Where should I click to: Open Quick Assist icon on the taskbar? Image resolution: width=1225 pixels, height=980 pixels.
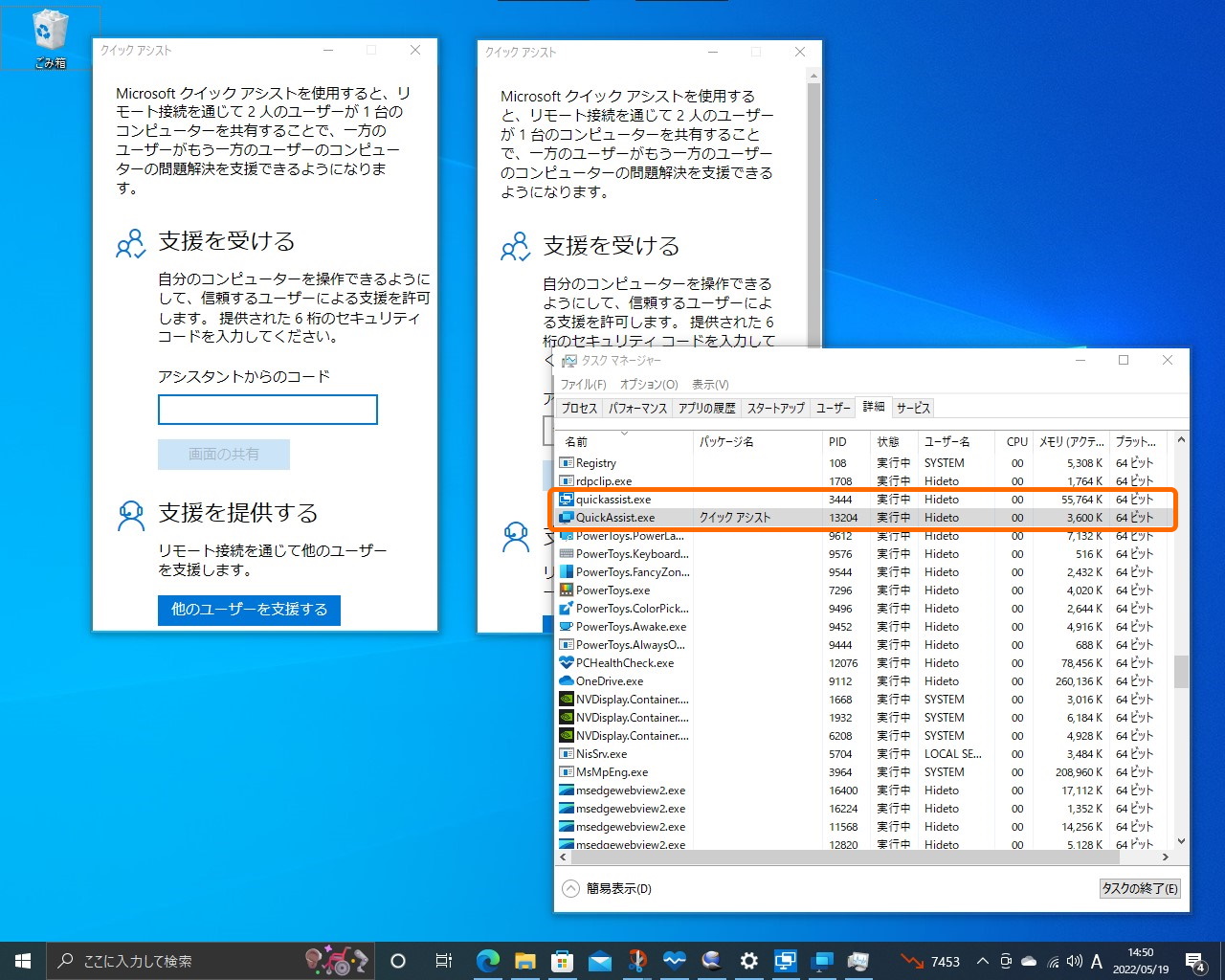786,961
